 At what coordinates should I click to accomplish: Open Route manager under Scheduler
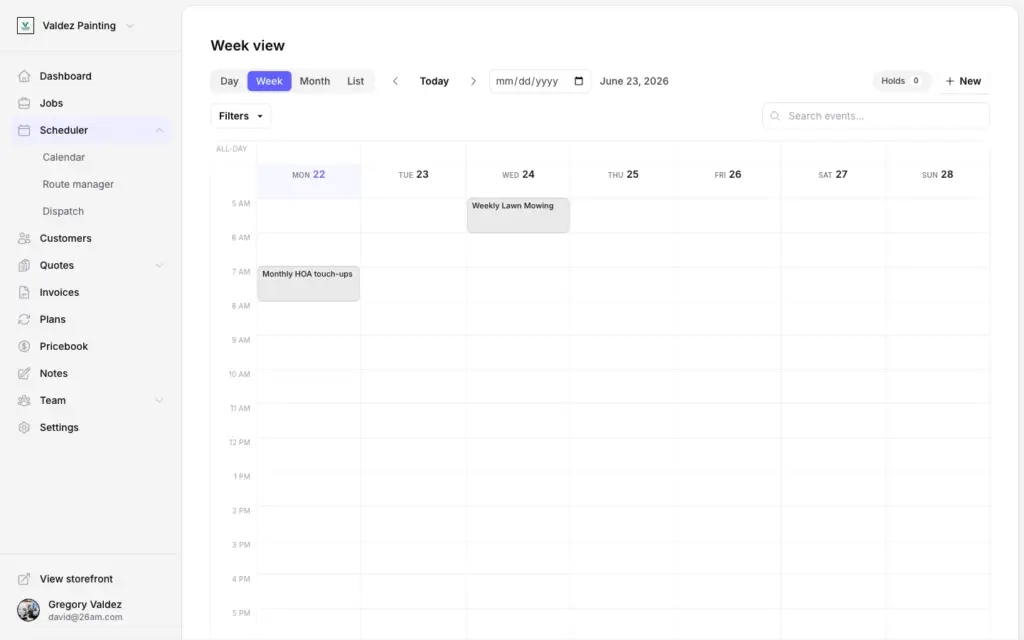(x=78, y=184)
